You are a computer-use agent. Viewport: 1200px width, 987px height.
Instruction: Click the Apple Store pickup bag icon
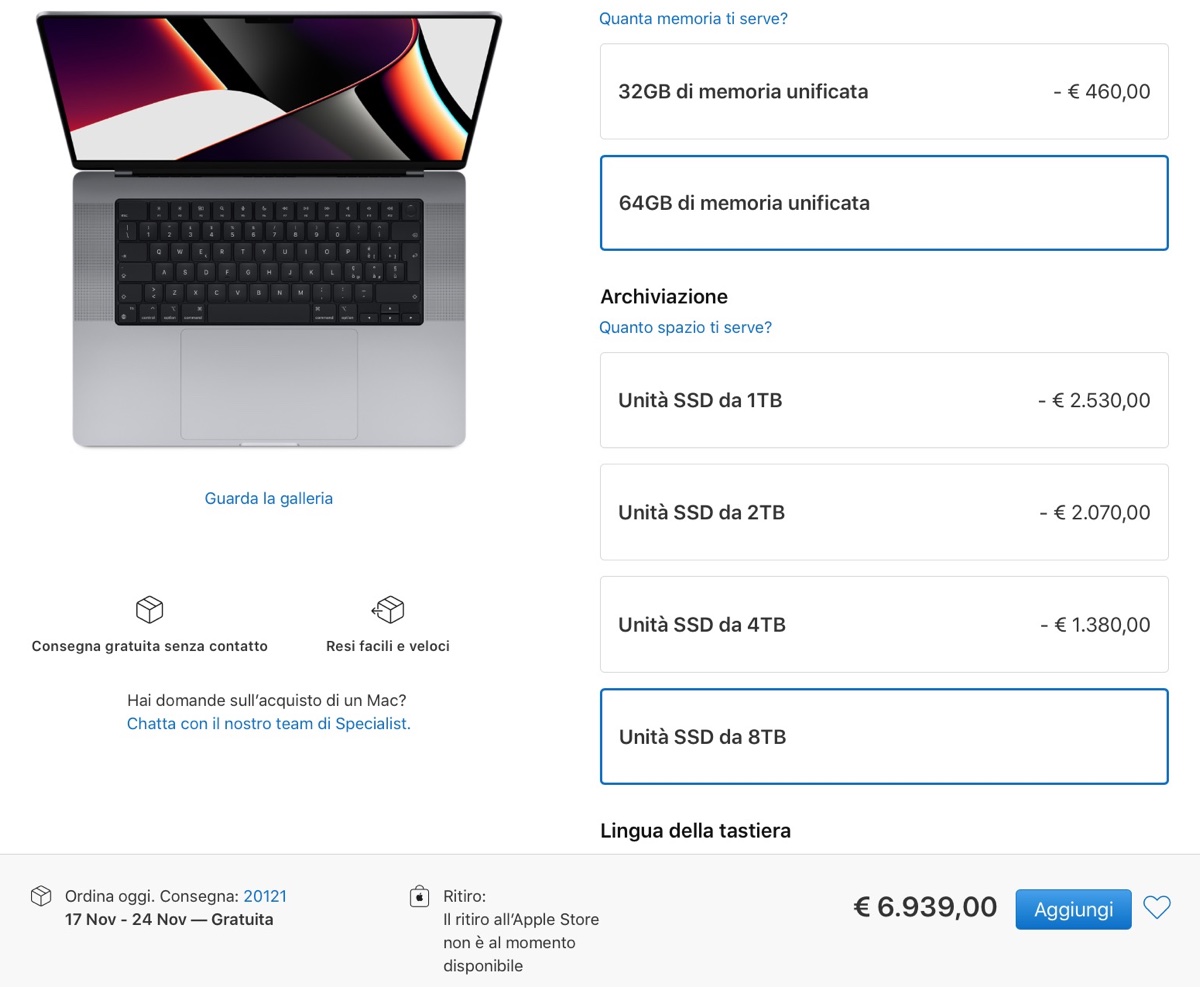tap(420, 897)
